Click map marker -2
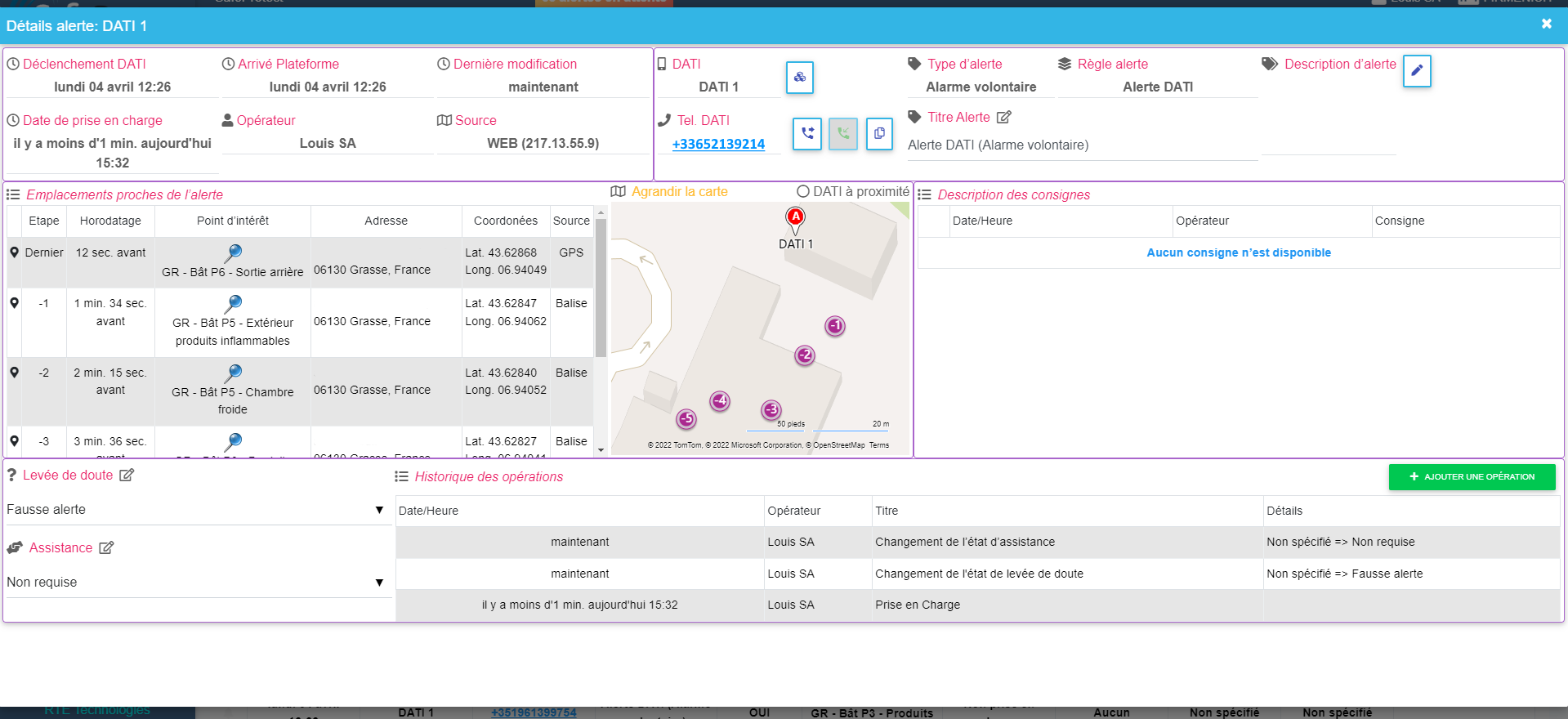 [x=805, y=355]
